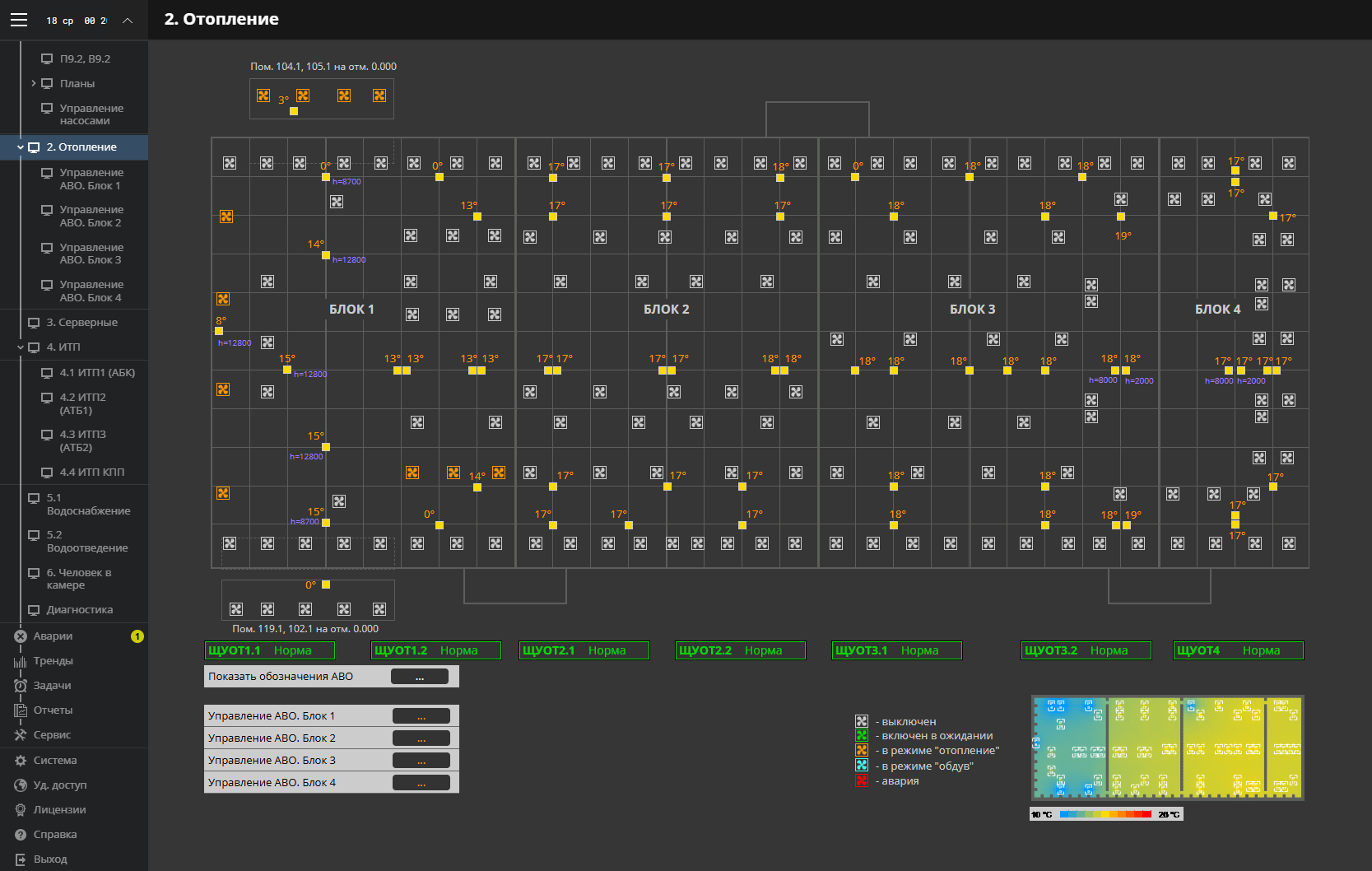This screenshot has width=1372, height=871.
Task: Open the '4.2 ИТП2 (АТБ1)' page
Action: pyautogui.click(x=81, y=403)
